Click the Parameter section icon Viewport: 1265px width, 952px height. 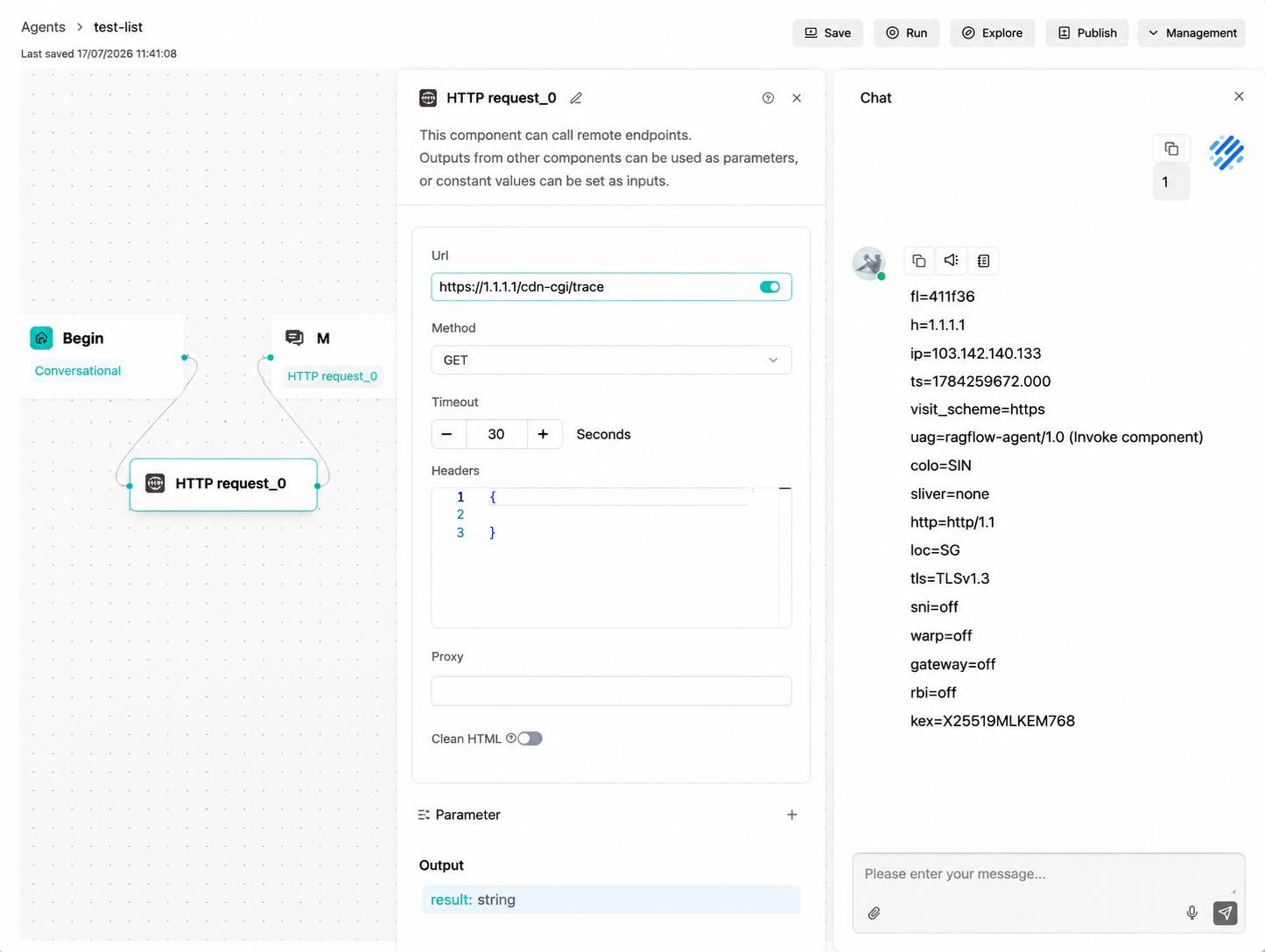point(424,815)
